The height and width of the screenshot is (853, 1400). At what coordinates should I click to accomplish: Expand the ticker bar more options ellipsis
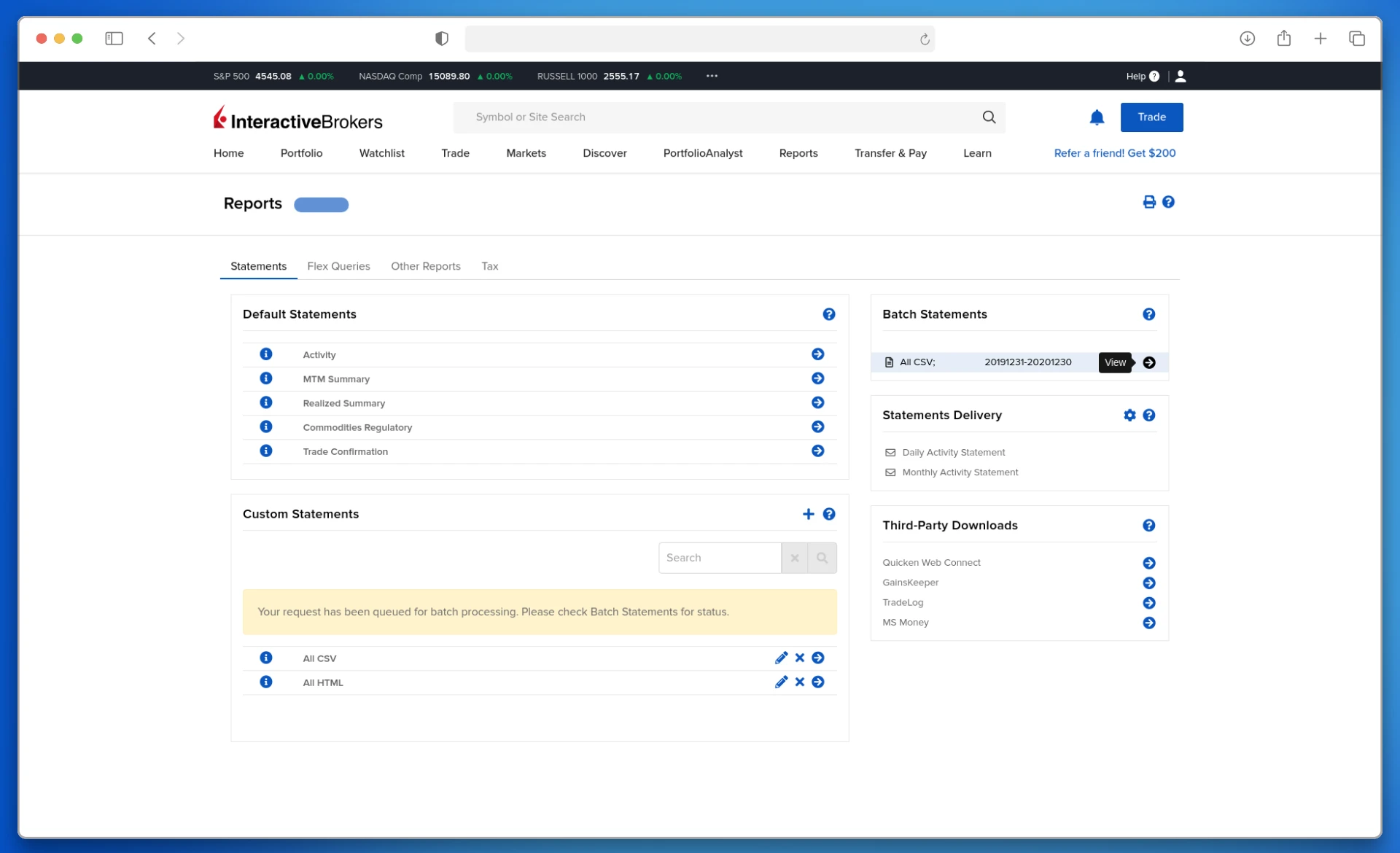[712, 76]
